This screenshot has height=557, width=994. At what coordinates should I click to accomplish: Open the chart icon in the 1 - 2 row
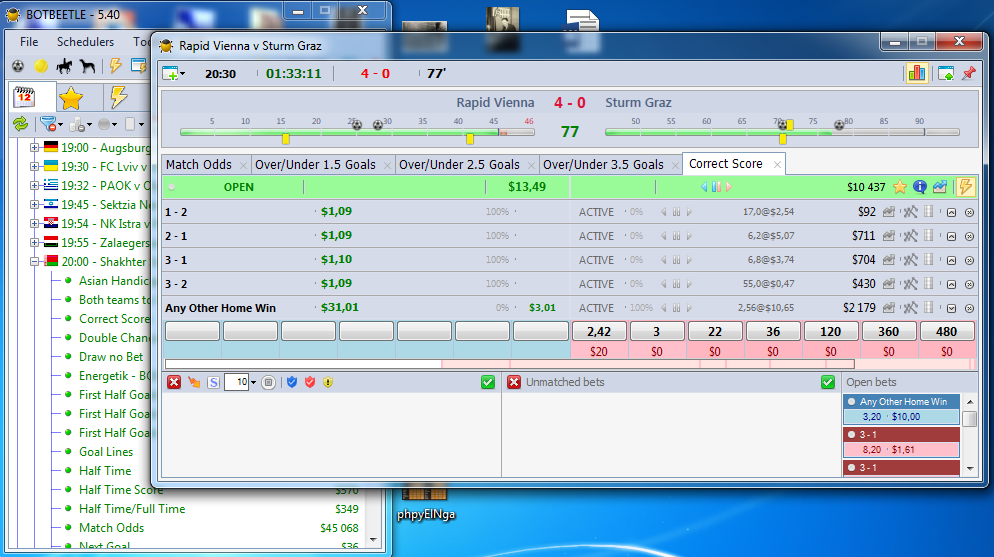[x=889, y=212]
